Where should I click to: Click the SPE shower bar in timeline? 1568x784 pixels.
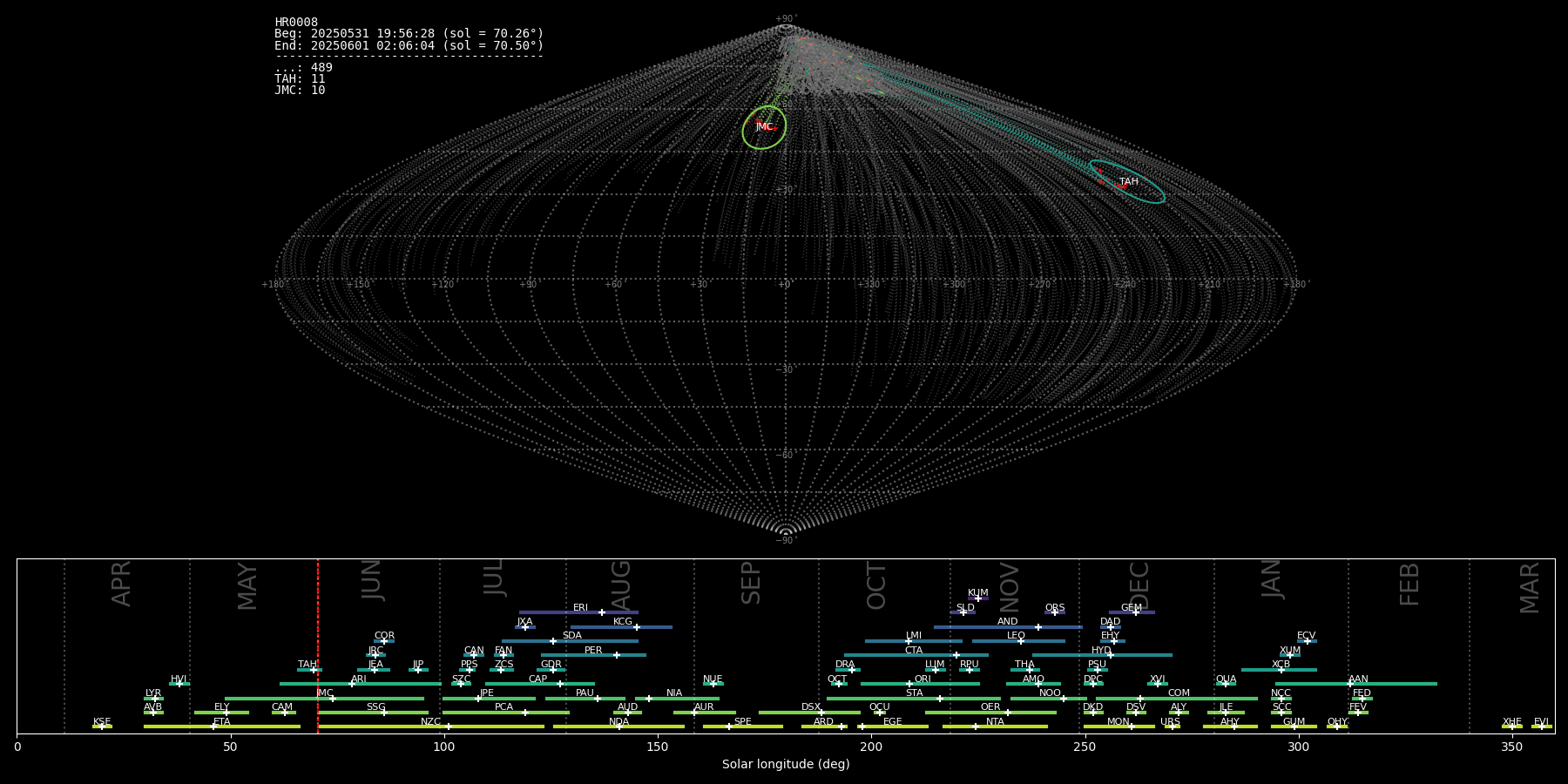click(x=743, y=727)
